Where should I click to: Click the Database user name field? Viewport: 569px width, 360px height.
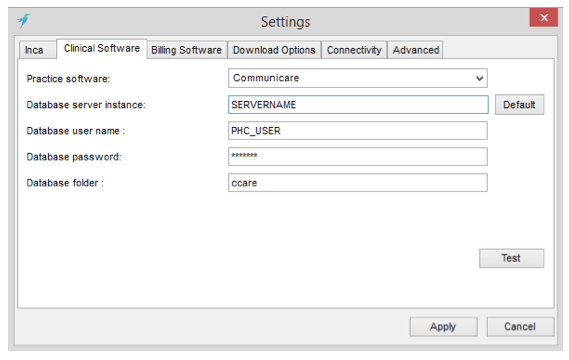[x=358, y=131]
